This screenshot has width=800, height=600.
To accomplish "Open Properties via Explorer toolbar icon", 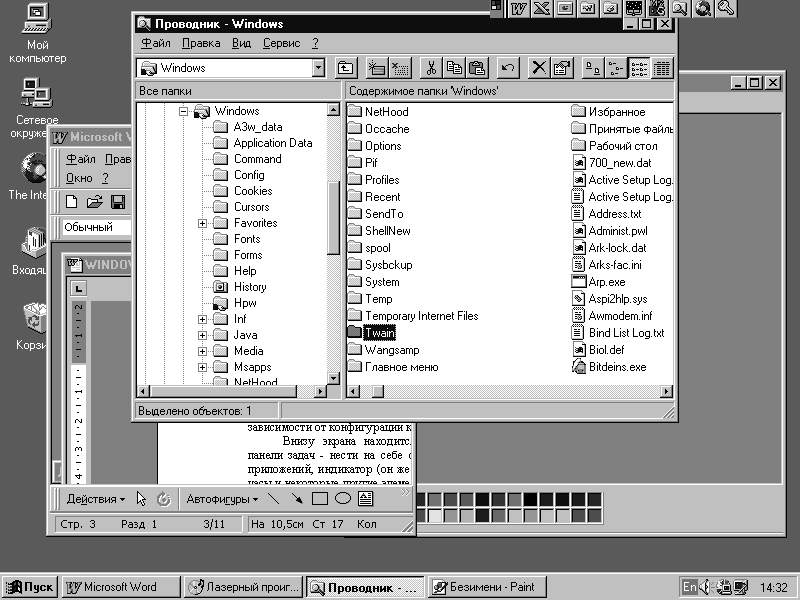I will click(562, 68).
